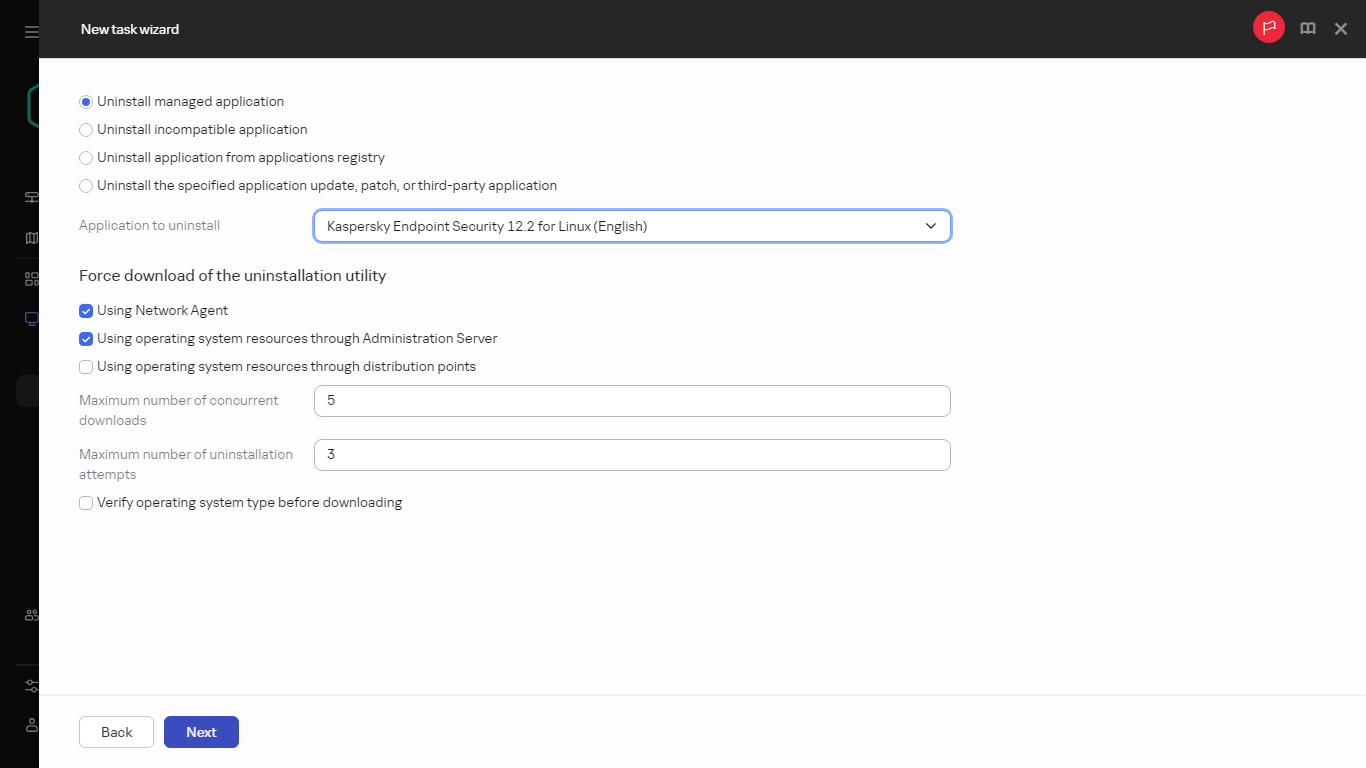Click the map-shaped sidebar navigation icon
The height and width of the screenshot is (768, 1366).
[30, 238]
